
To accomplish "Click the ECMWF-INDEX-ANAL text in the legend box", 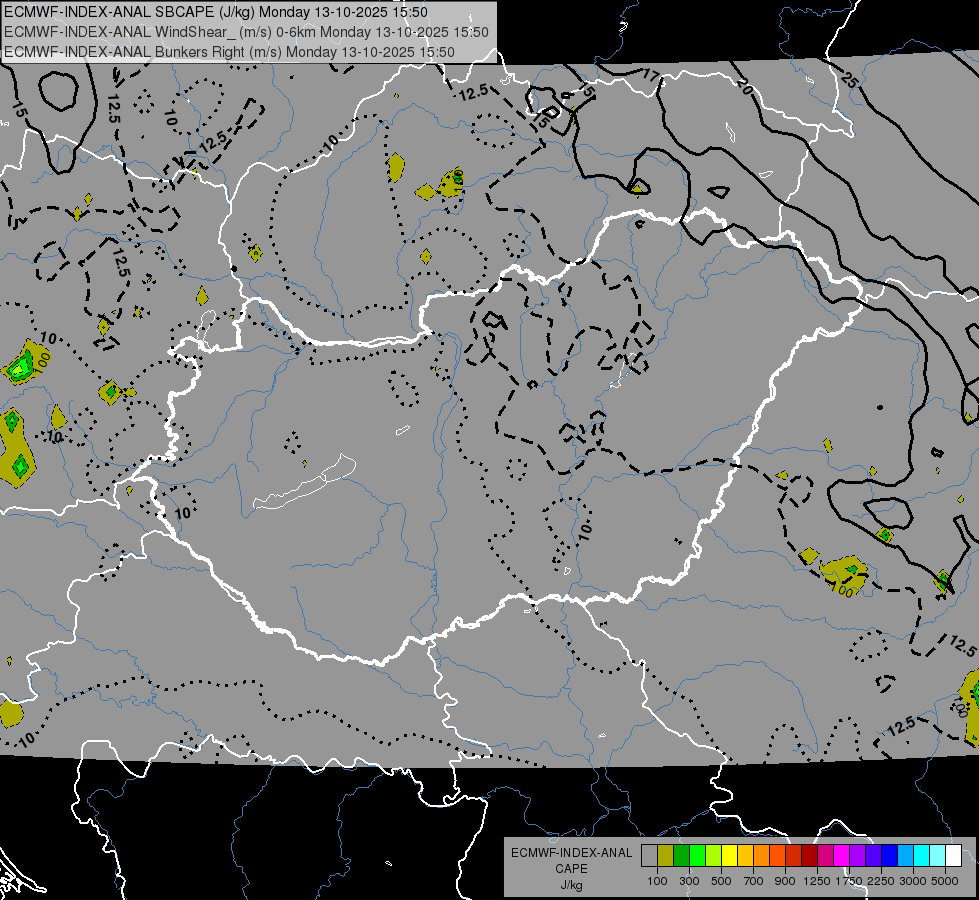I will point(571,853).
